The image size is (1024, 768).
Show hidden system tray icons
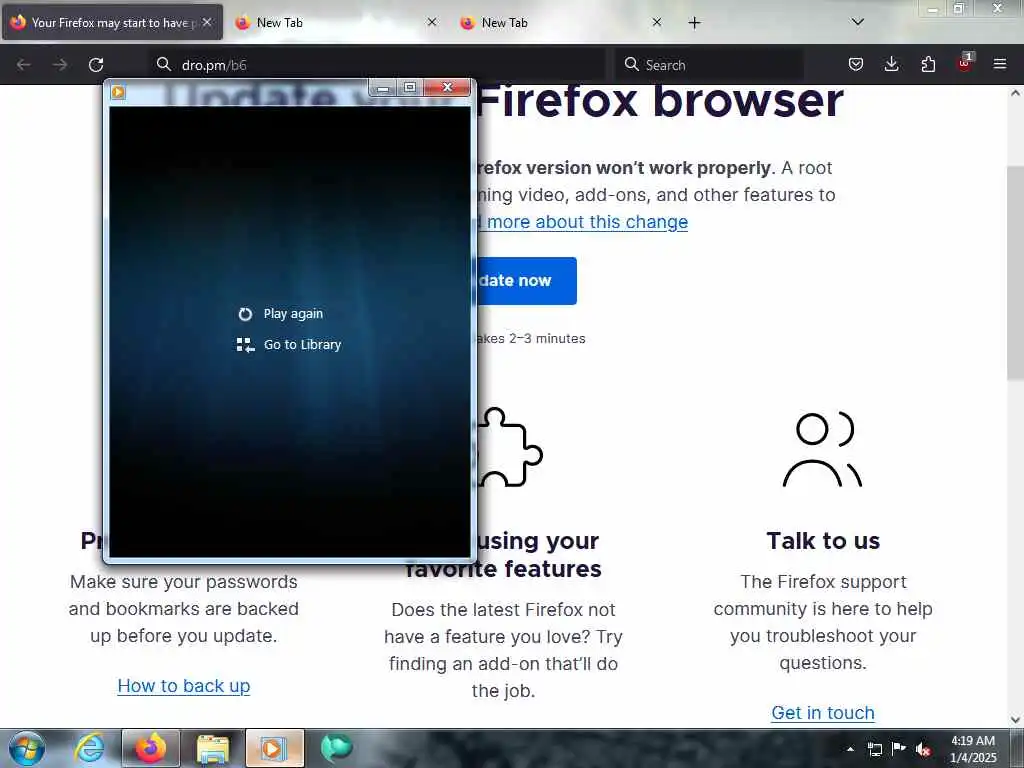tap(850, 749)
